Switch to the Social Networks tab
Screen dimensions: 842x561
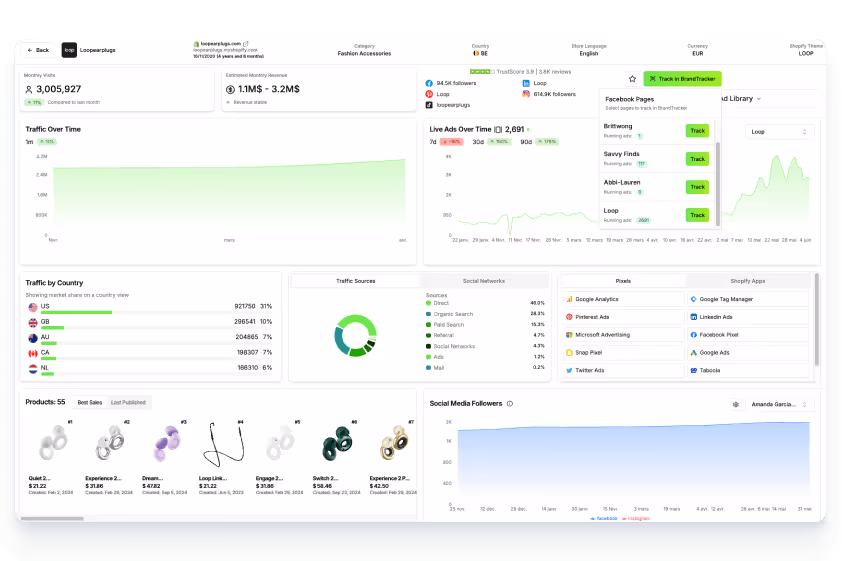pos(484,281)
